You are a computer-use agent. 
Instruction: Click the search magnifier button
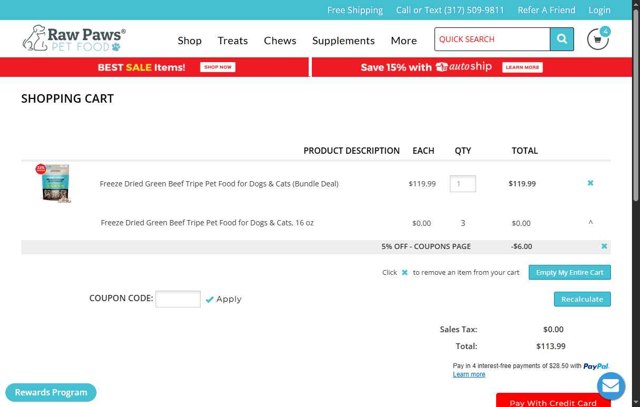pyautogui.click(x=562, y=39)
